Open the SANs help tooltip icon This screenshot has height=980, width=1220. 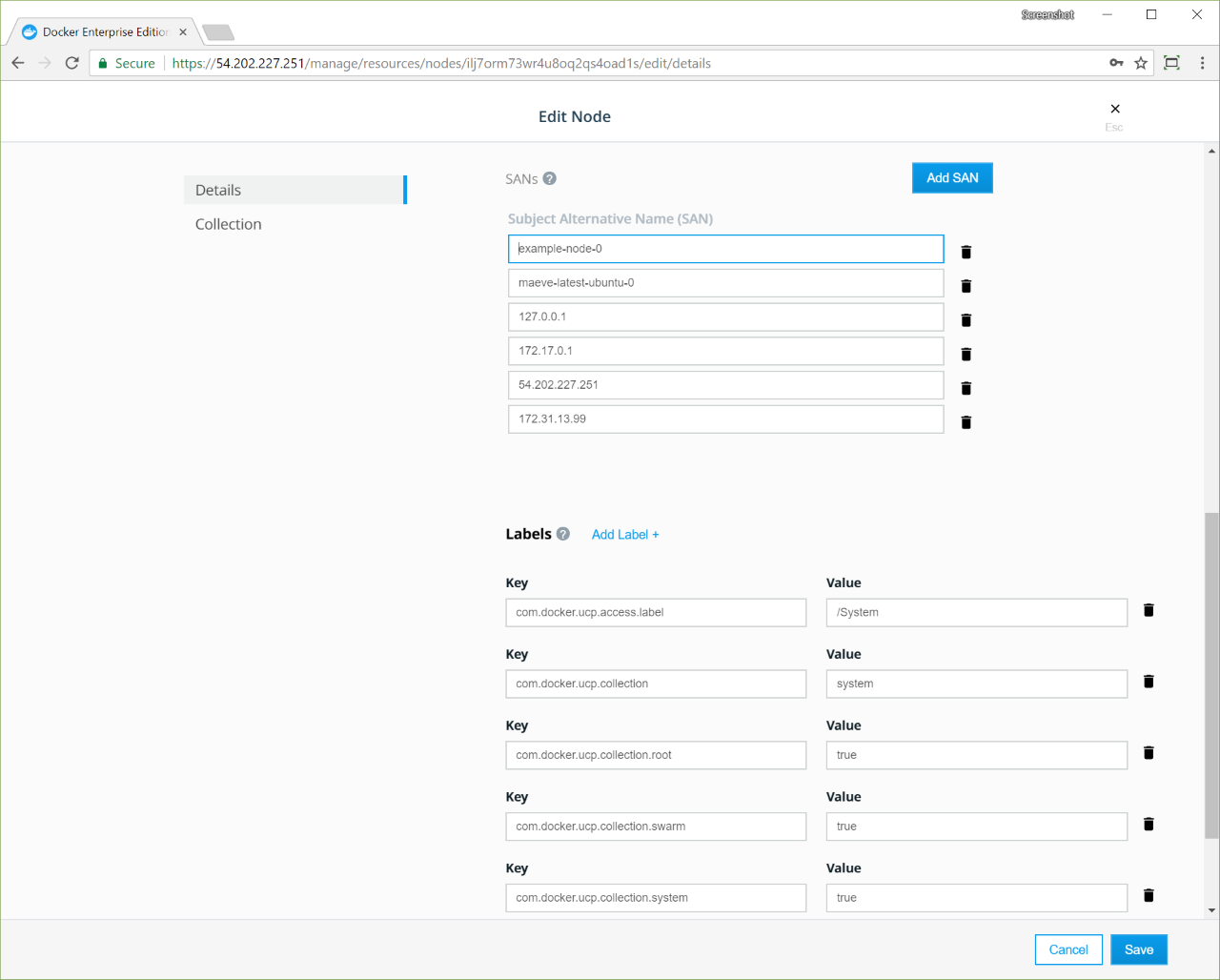pyautogui.click(x=550, y=178)
